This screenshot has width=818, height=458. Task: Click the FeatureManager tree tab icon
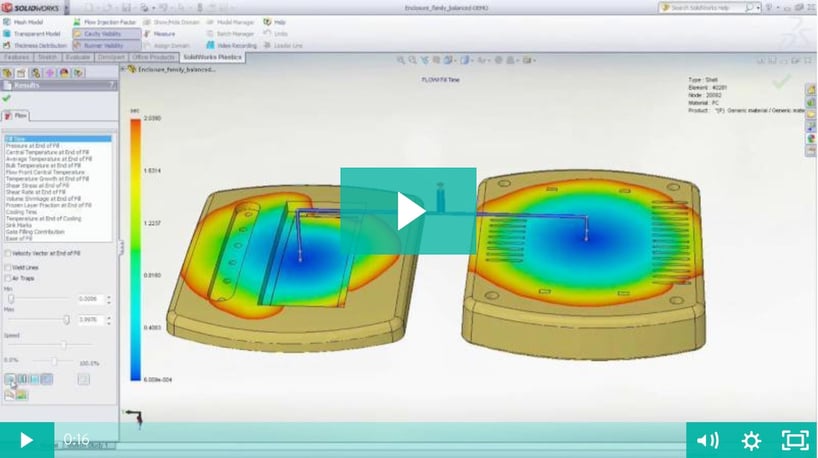pos(7,73)
